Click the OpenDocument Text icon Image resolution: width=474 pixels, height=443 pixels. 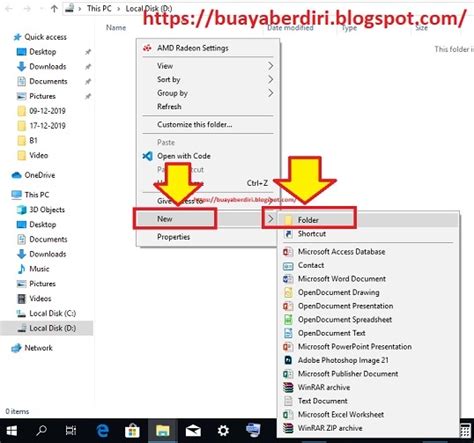[x=288, y=333]
